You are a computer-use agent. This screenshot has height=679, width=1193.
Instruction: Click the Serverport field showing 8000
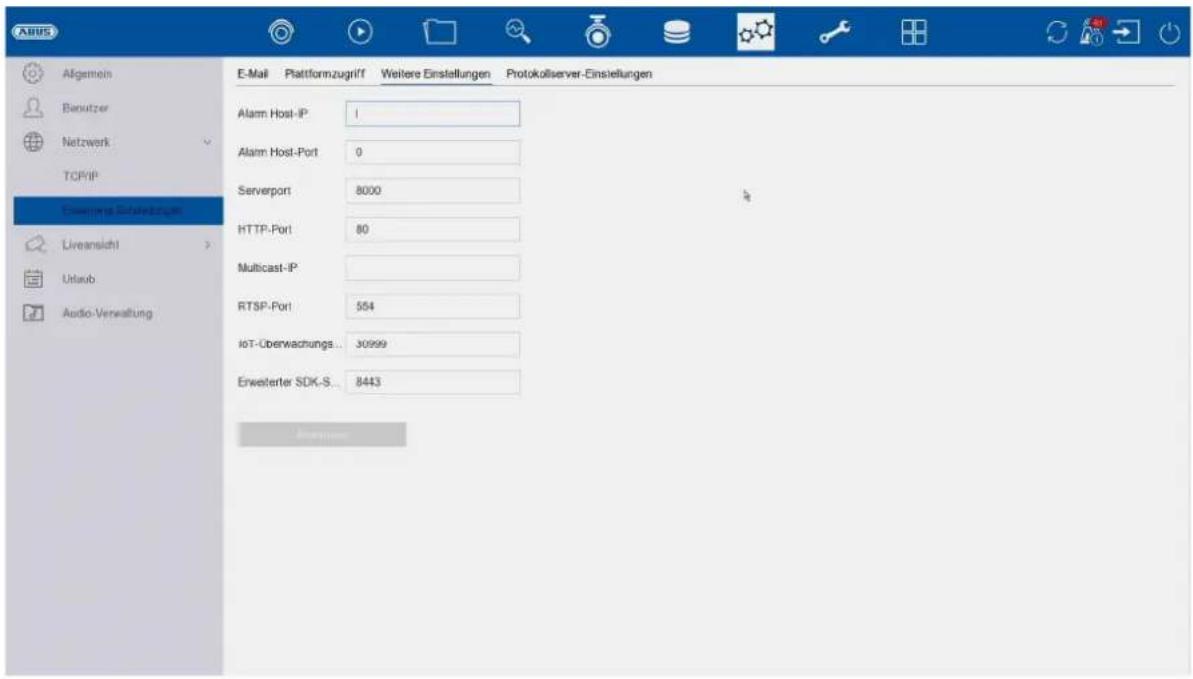click(433, 190)
